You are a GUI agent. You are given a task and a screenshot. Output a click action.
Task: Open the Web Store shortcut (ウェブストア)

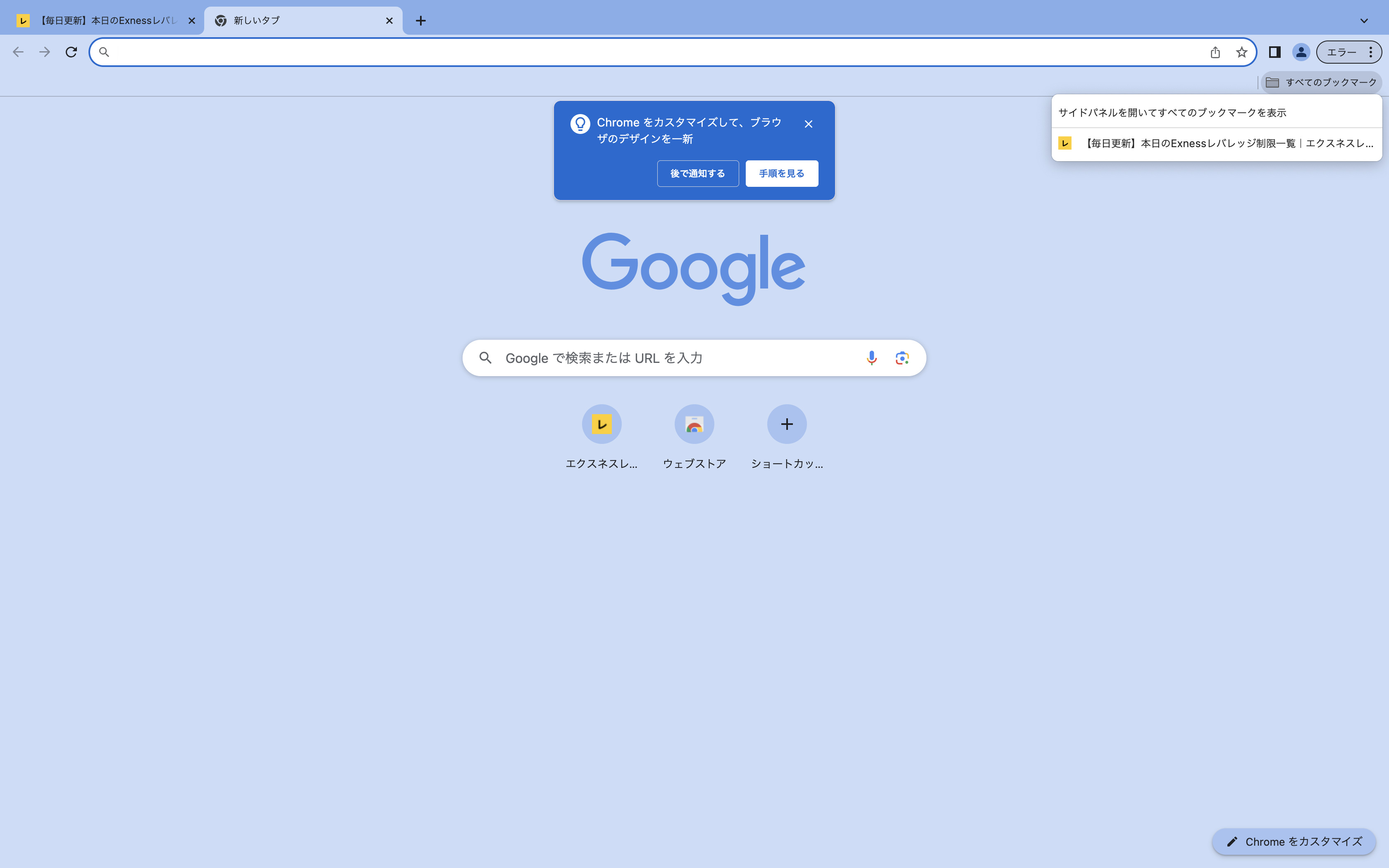tap(694, 424)
